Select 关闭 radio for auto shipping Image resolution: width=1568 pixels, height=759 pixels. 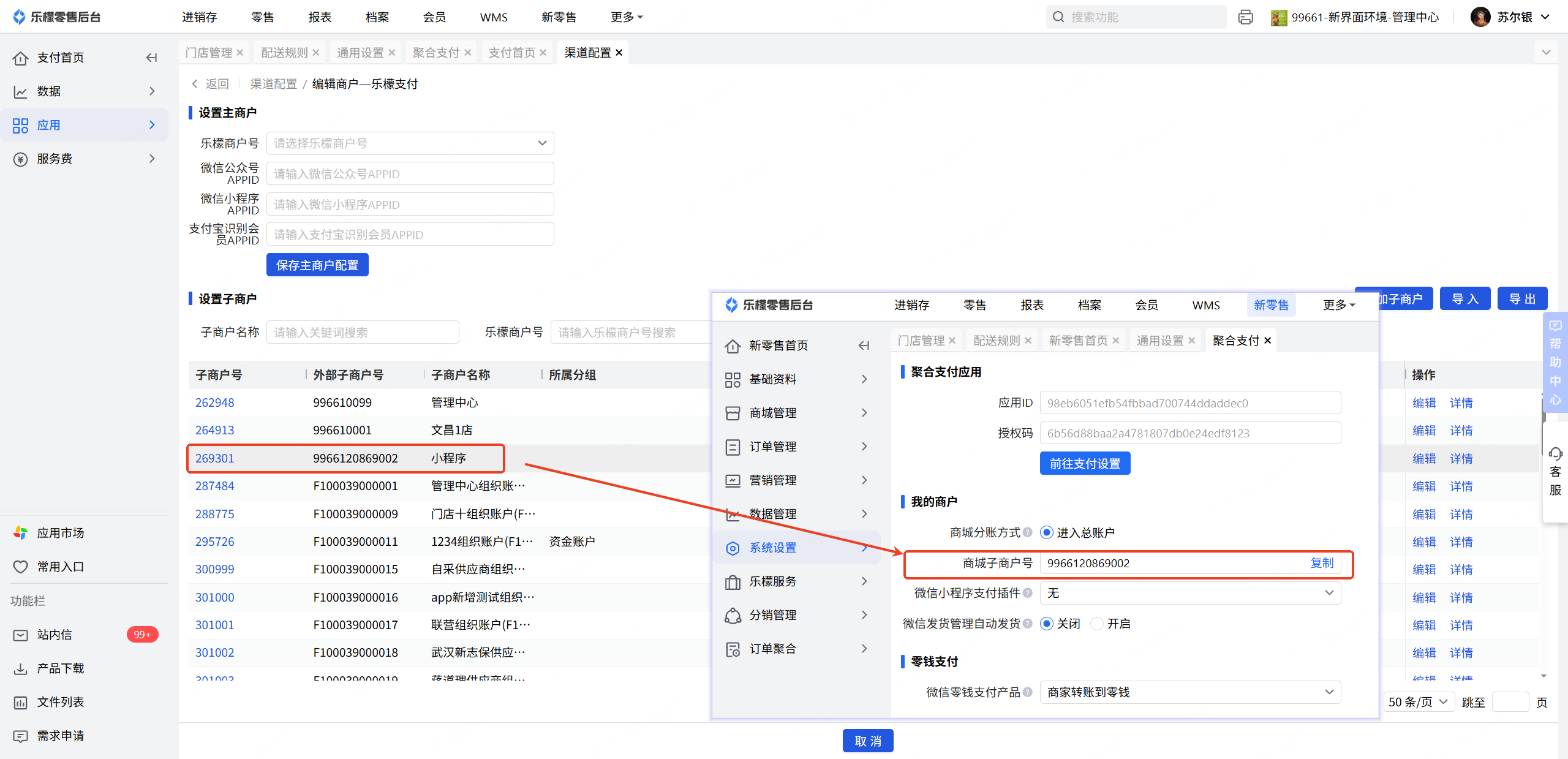point(1047,624)
